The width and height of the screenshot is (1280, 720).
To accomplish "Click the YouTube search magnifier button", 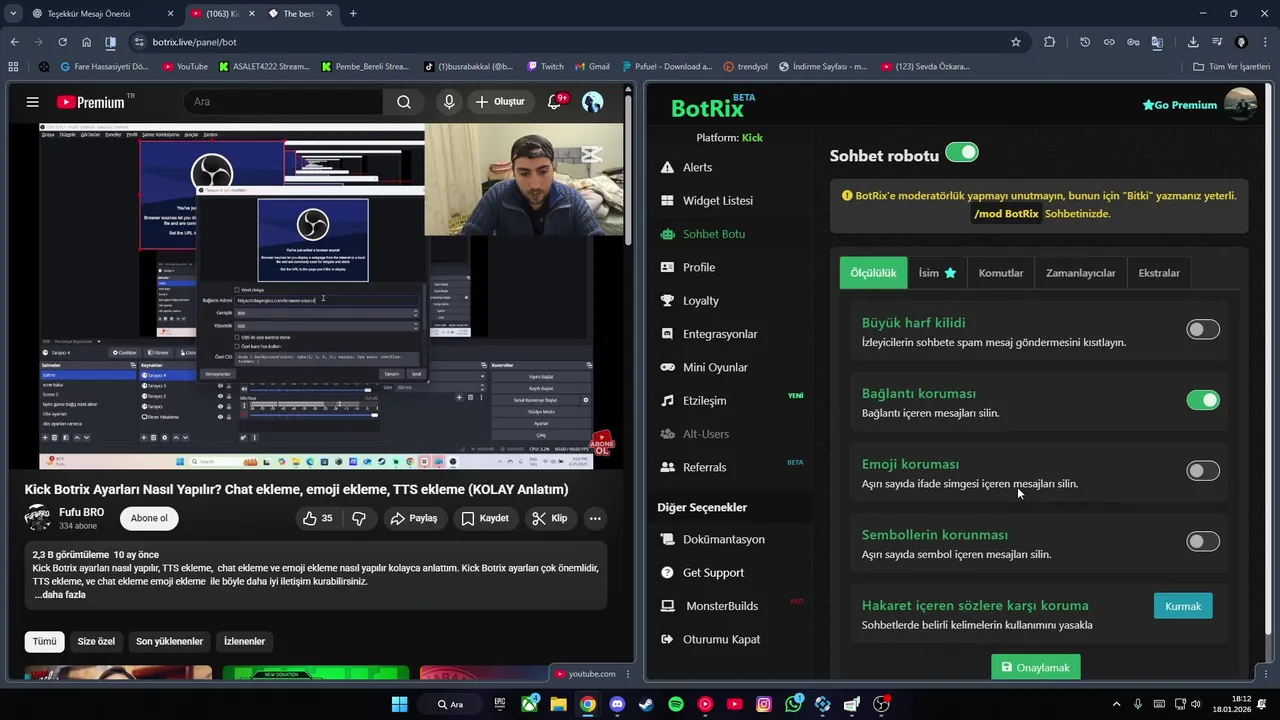I will [x=404, y=102].
